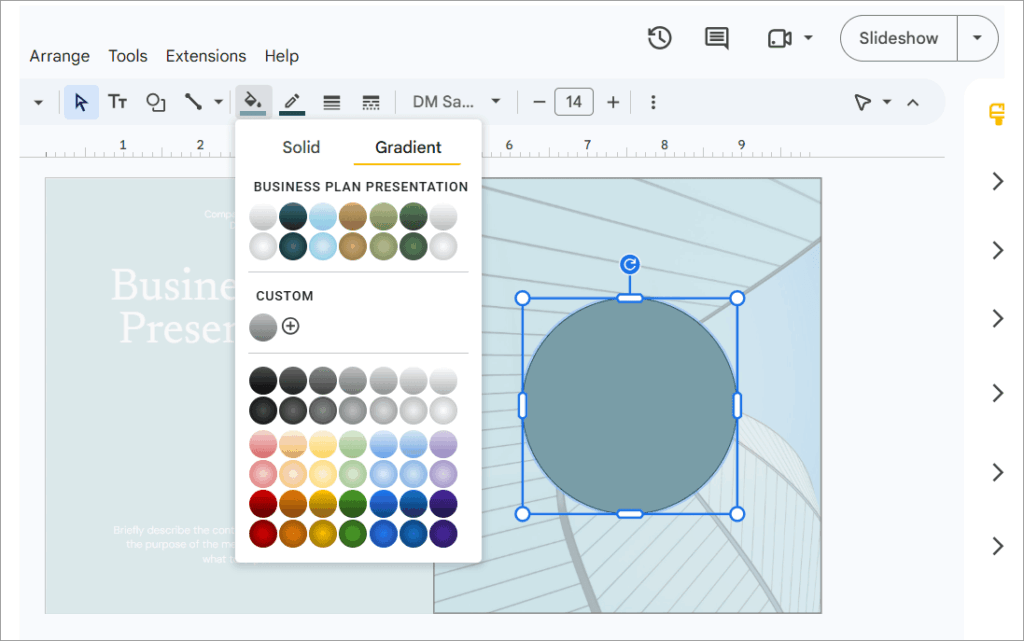This screenshot has height=641, width=1024.
Task: Open the Arrange menu
Action: click(59, 56)
